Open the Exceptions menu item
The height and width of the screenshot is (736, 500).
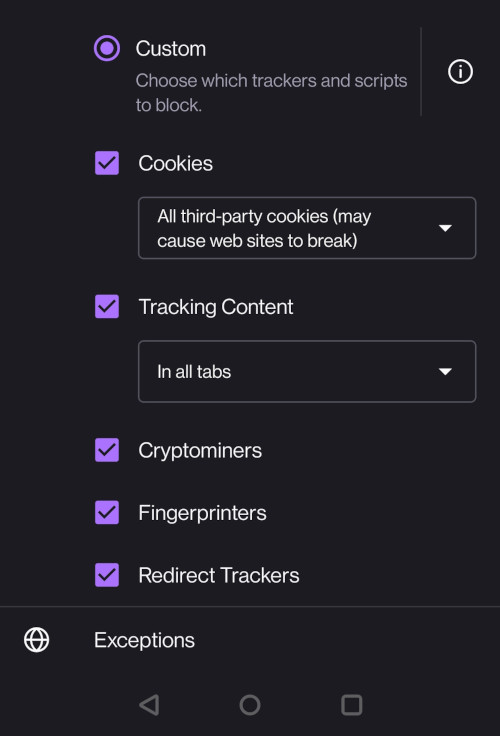[x=250, y=640]
